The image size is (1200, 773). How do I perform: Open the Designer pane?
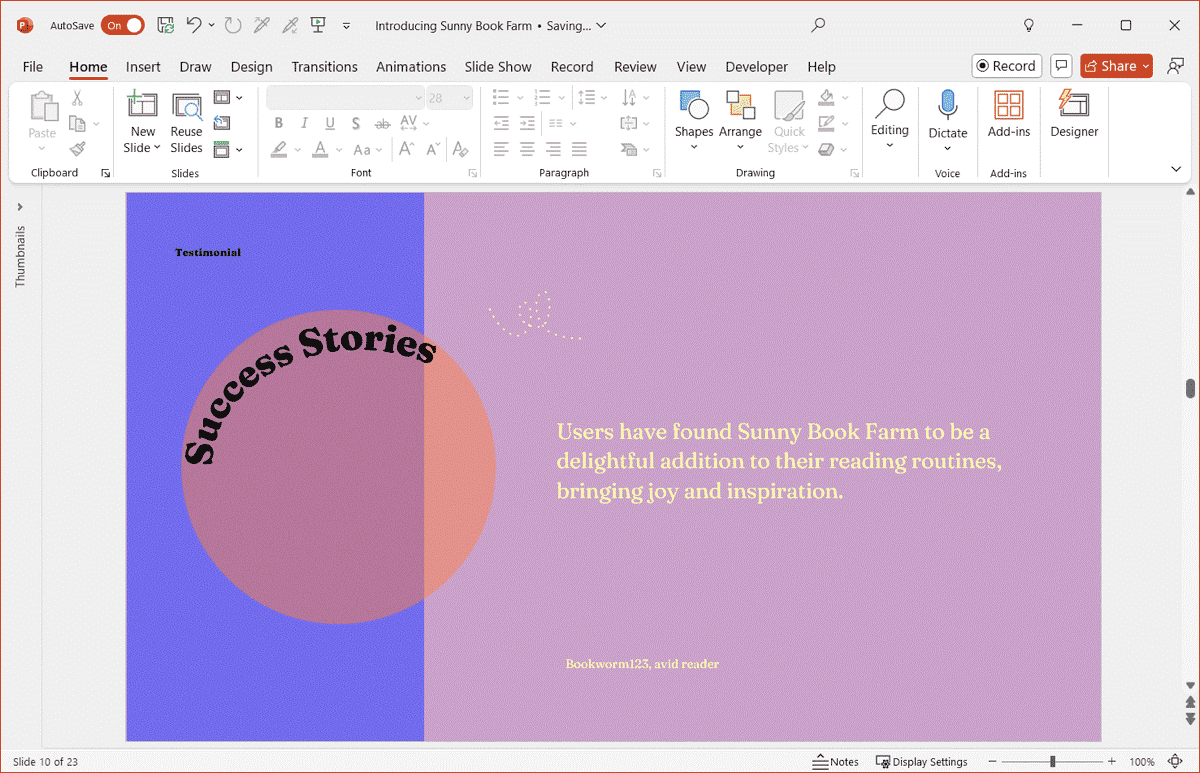coord(1074,113)
